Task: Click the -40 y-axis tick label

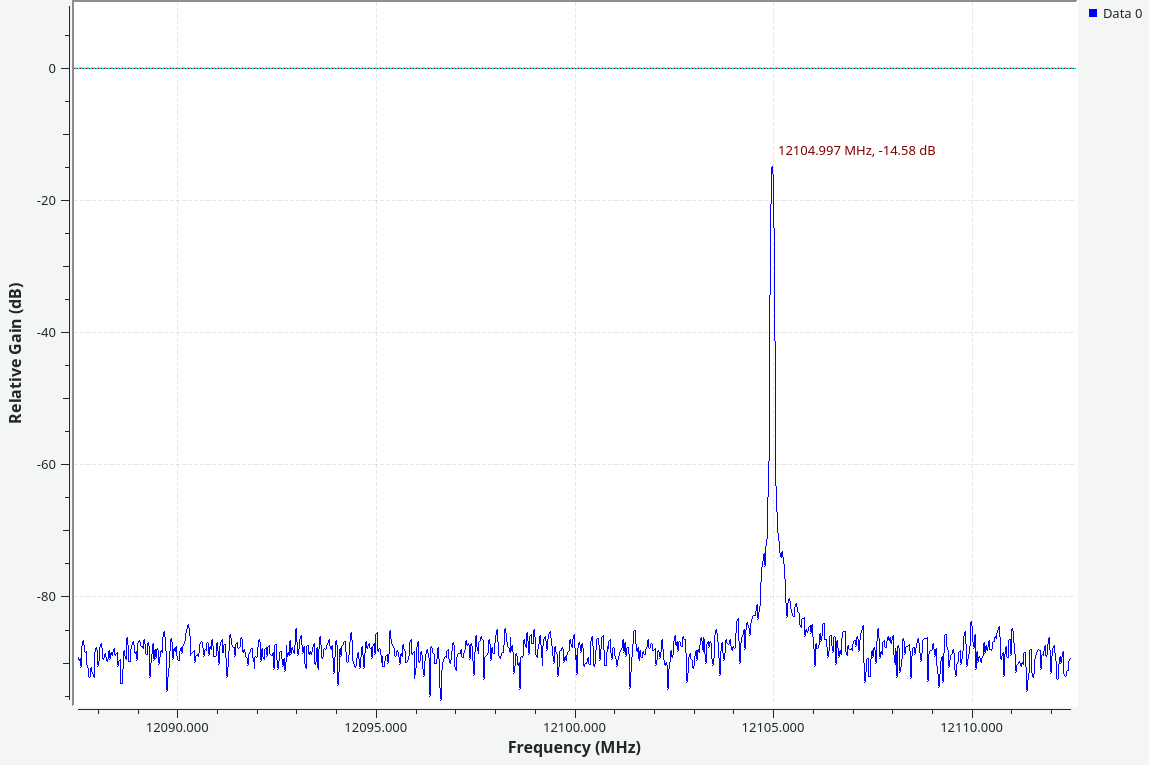Action: (x=46, y=333)
